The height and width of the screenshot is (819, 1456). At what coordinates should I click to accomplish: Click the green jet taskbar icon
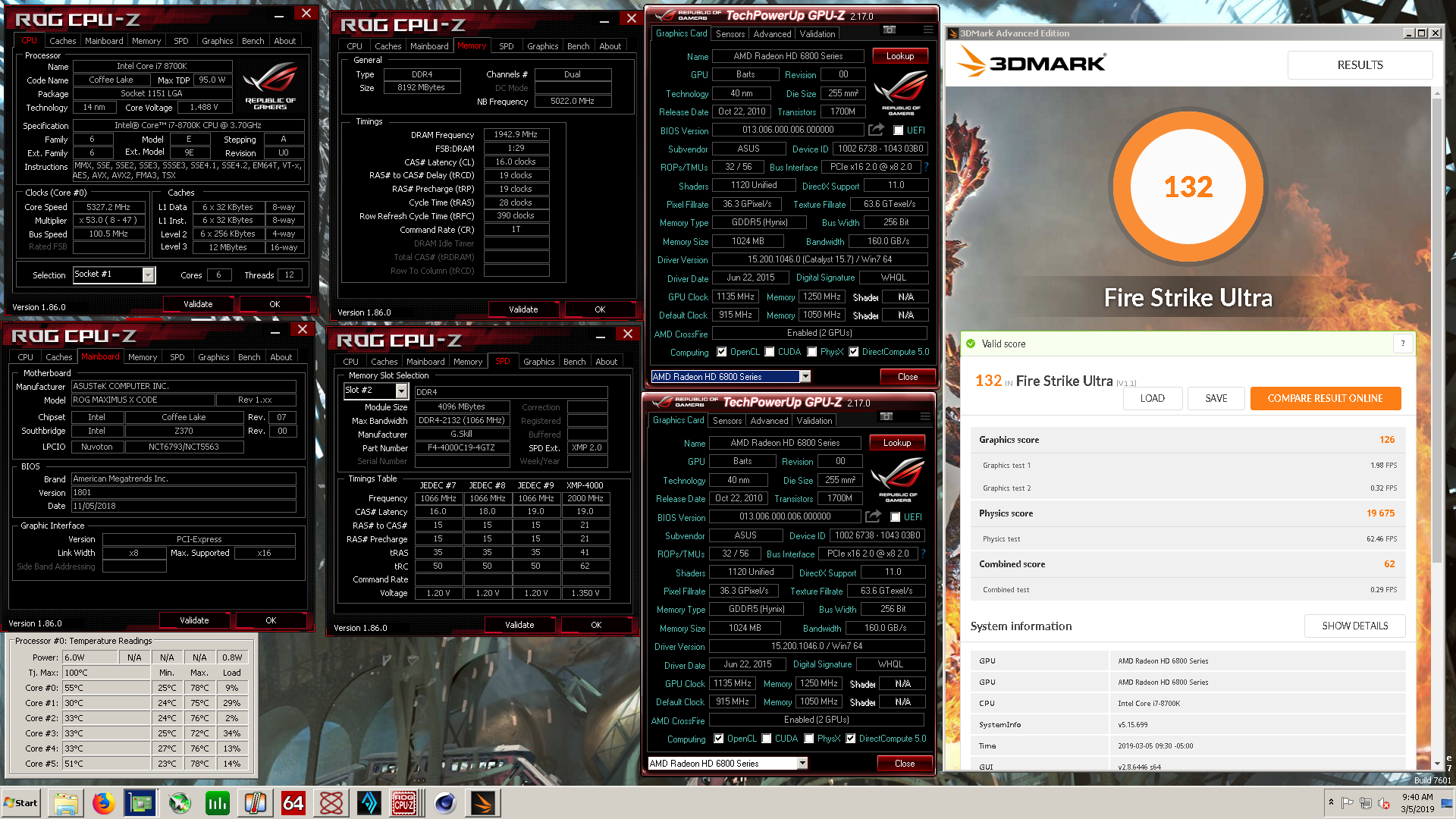(x=179, y=803)
